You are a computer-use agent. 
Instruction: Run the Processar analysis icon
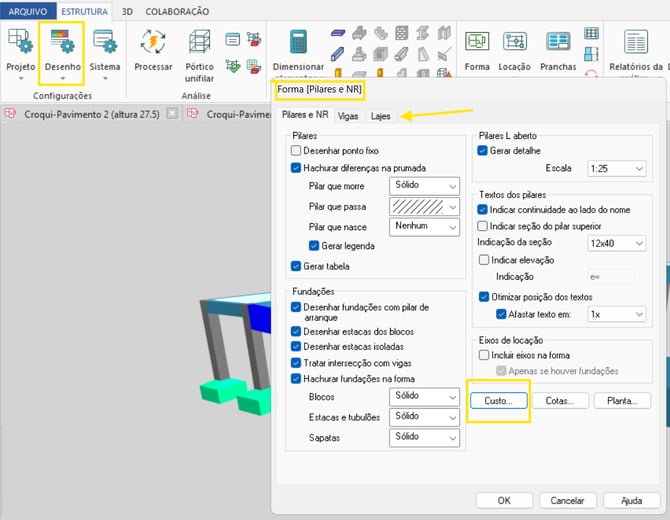(153, 42)
